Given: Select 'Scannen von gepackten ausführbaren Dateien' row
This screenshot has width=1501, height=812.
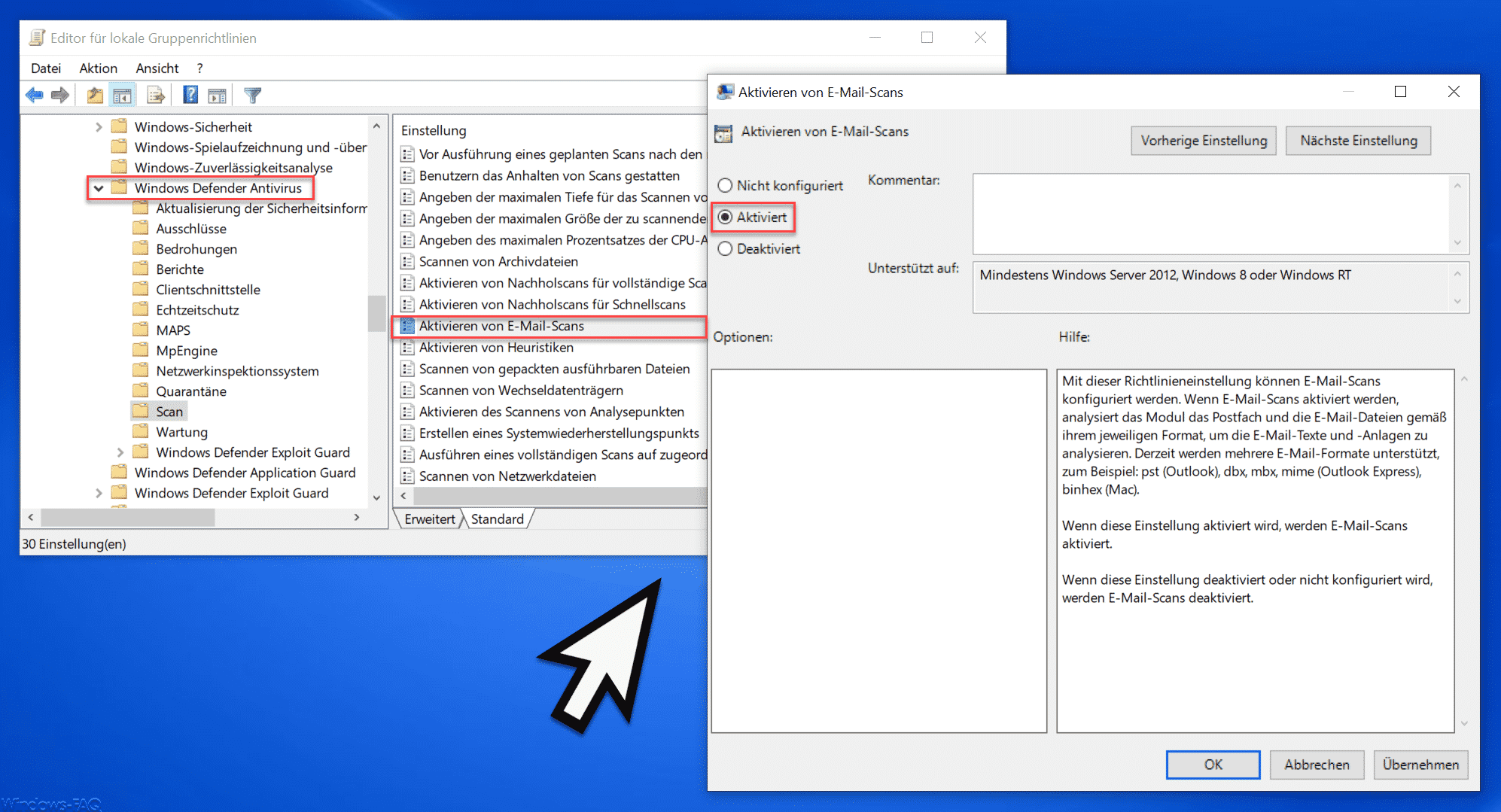Looking at the screenshot, I should [555, 369].
